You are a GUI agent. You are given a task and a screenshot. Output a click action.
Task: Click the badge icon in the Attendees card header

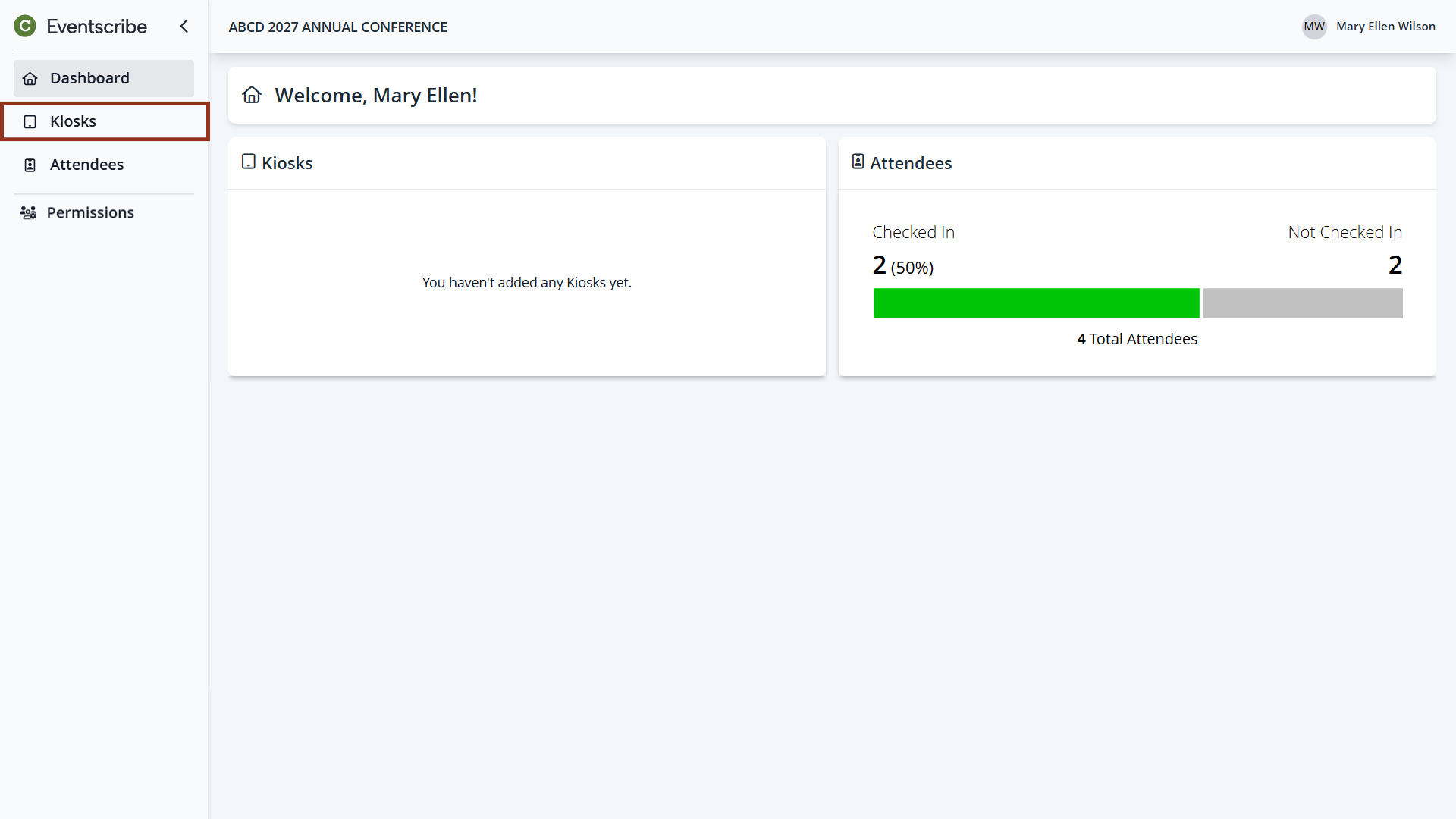click(x=858, y=162)
